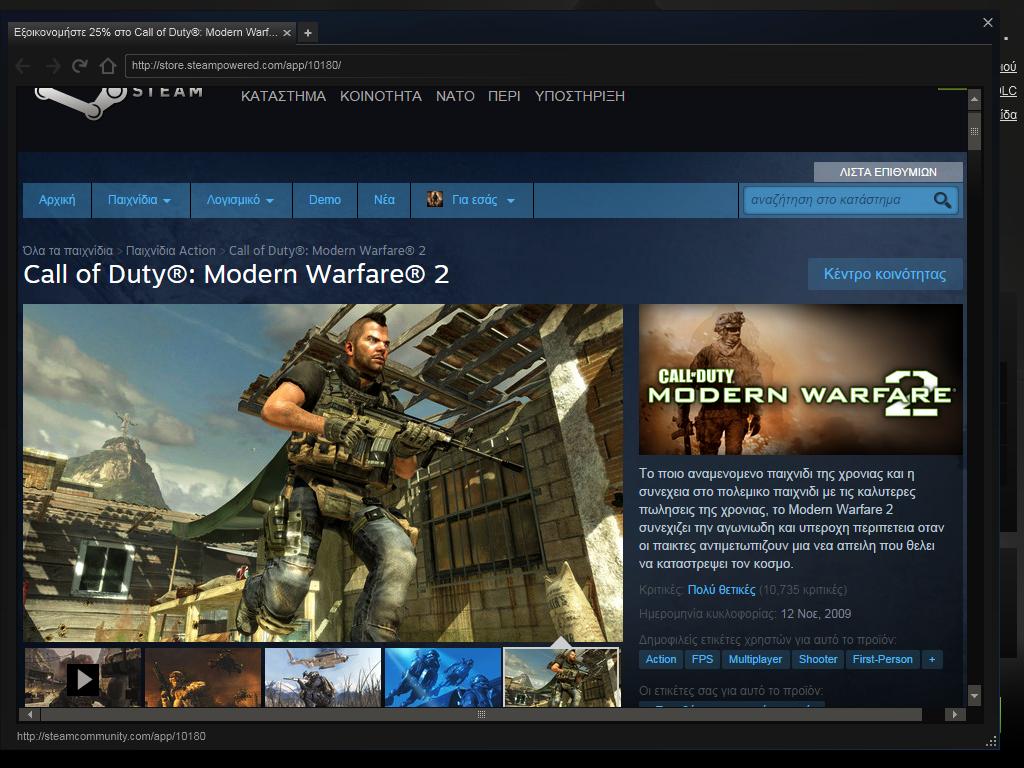This screenshot has height=768, width=1024.
Task: Select the underwater divers thumbnail
Action: click(x=443, y=678)
